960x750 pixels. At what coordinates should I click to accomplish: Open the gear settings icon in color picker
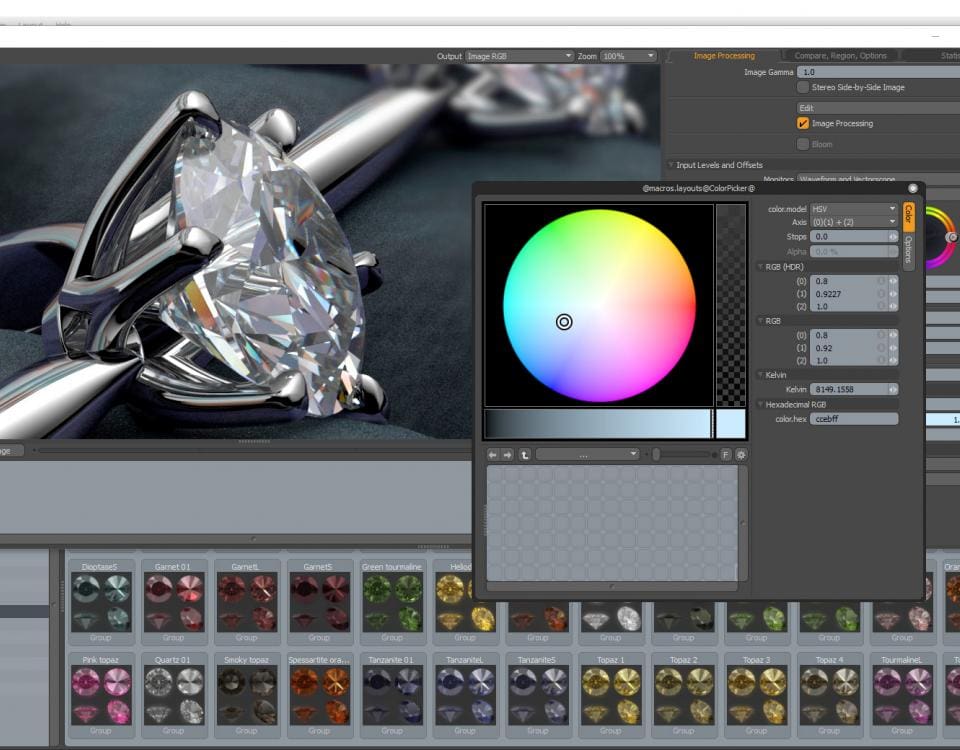point(741,455)
